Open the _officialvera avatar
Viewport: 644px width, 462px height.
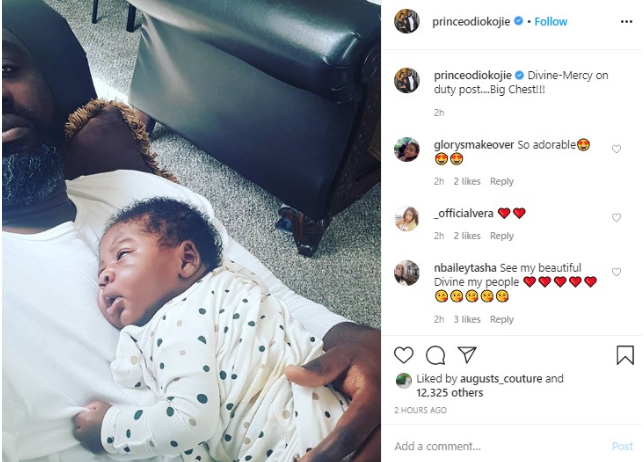[407, 218]
